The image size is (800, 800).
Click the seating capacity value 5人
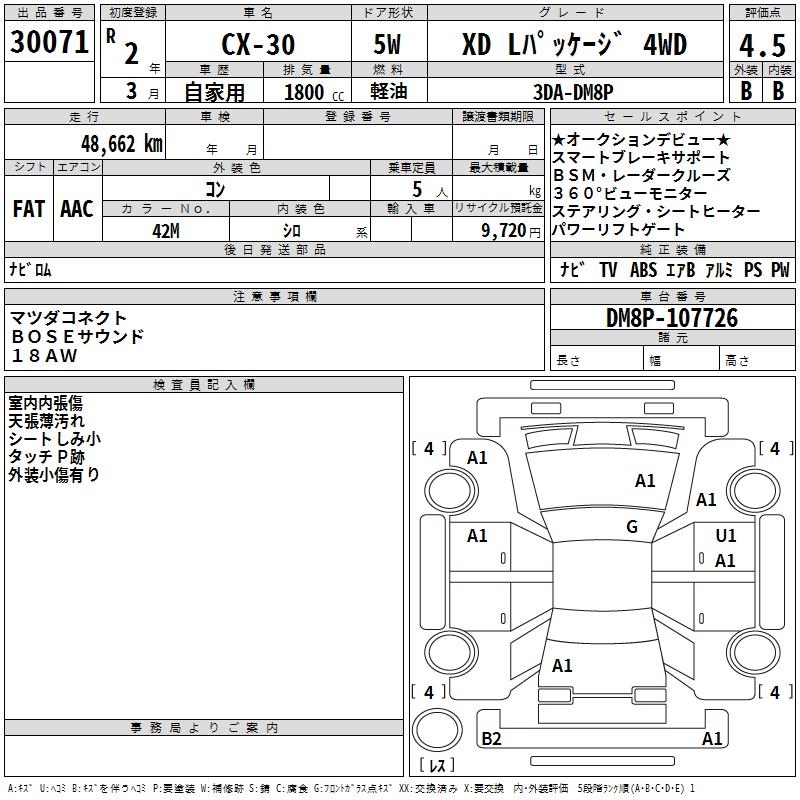click(430, 190)
